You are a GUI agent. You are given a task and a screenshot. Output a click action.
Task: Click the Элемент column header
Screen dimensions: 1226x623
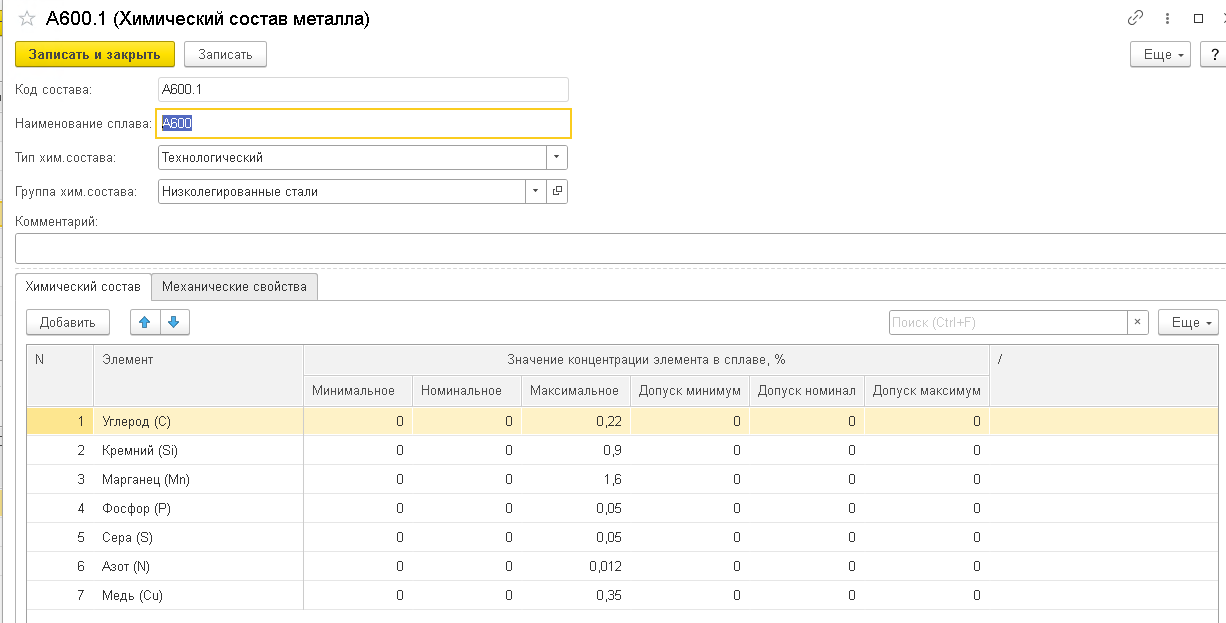pyautogui.click(x=198, y=375)
